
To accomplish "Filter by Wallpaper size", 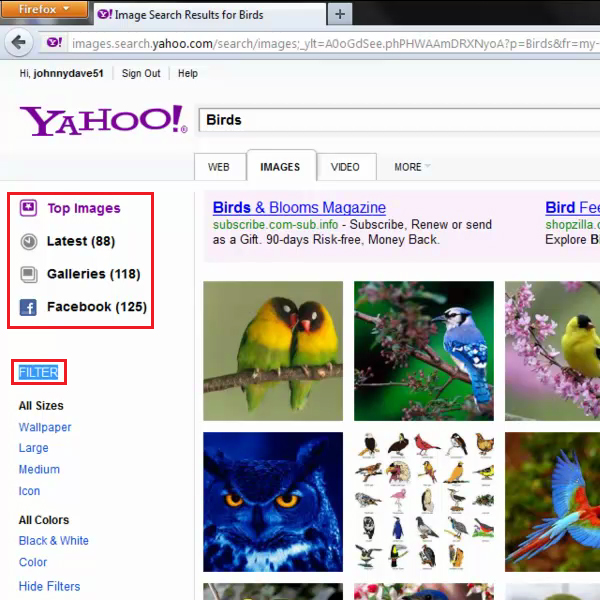I will coord(45,427).
